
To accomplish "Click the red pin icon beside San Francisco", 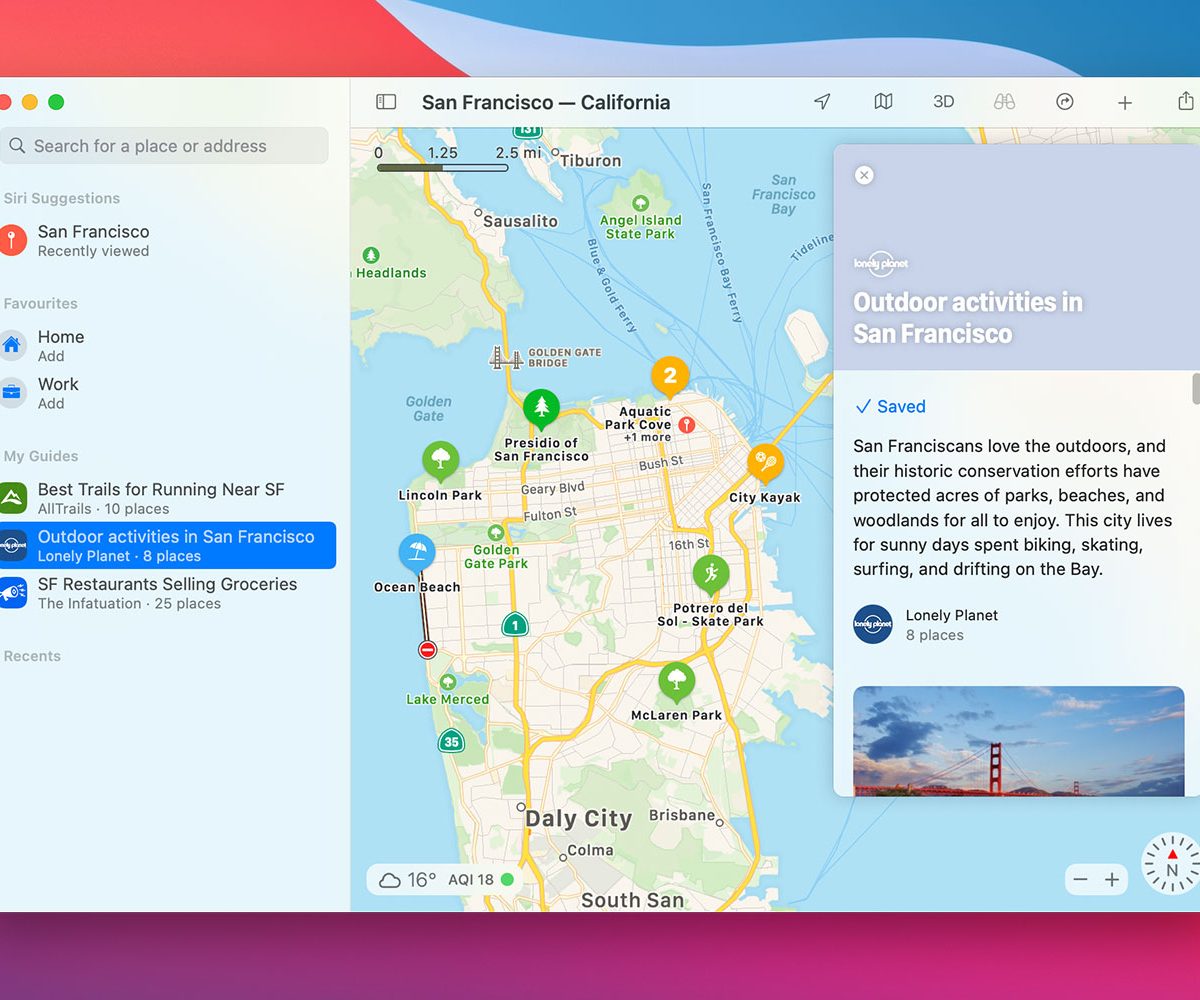I will 12,240.
